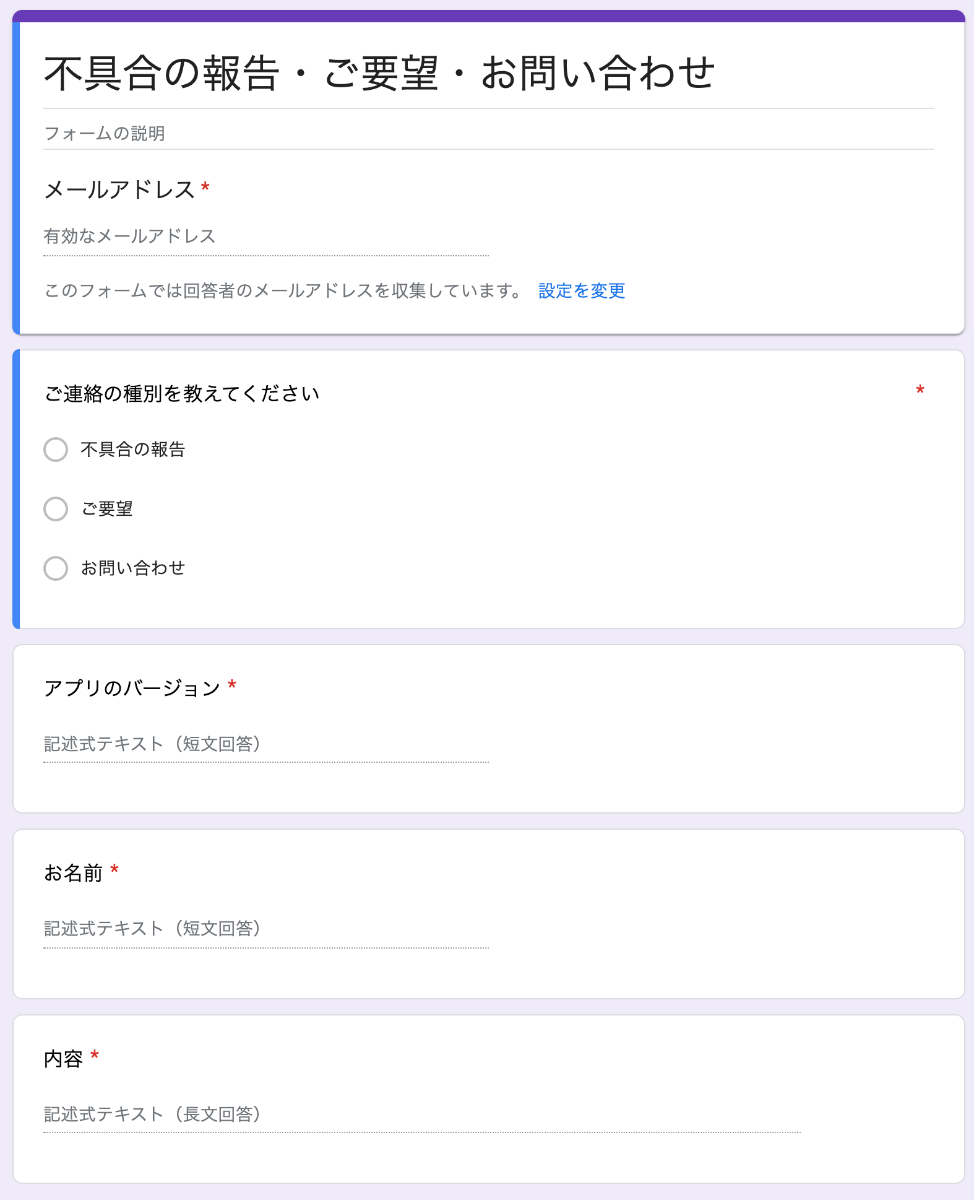Select the 内容 question title
The image size is (974, 1200).
point(63,1058)
